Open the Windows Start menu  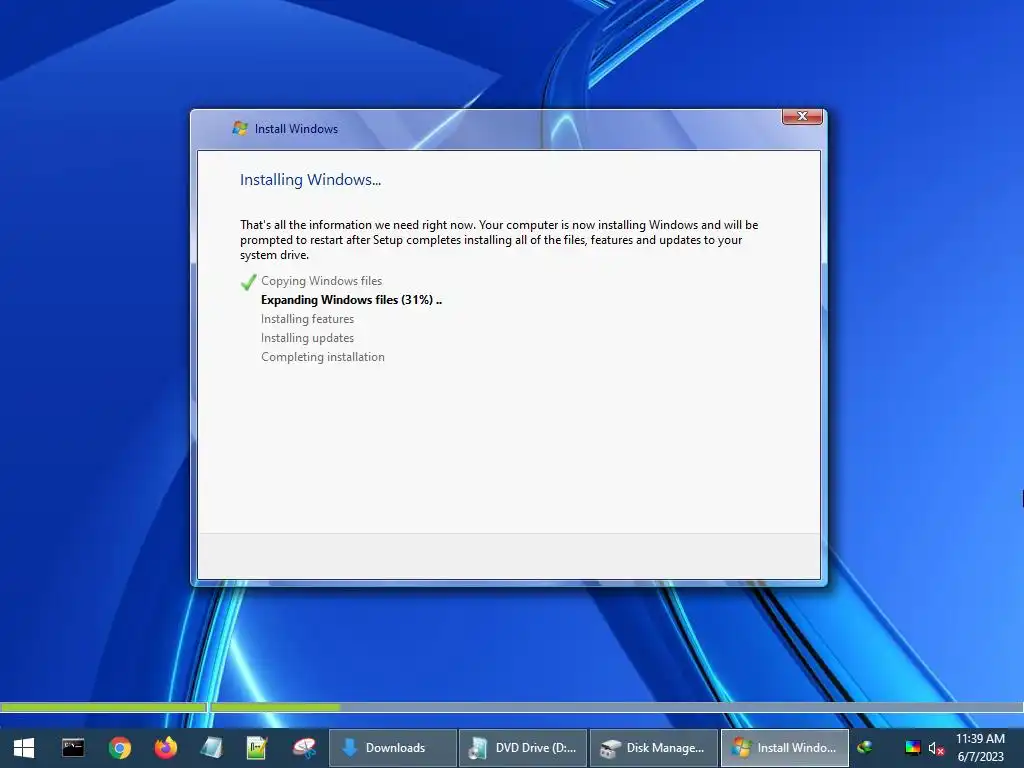tap(24, 748)
